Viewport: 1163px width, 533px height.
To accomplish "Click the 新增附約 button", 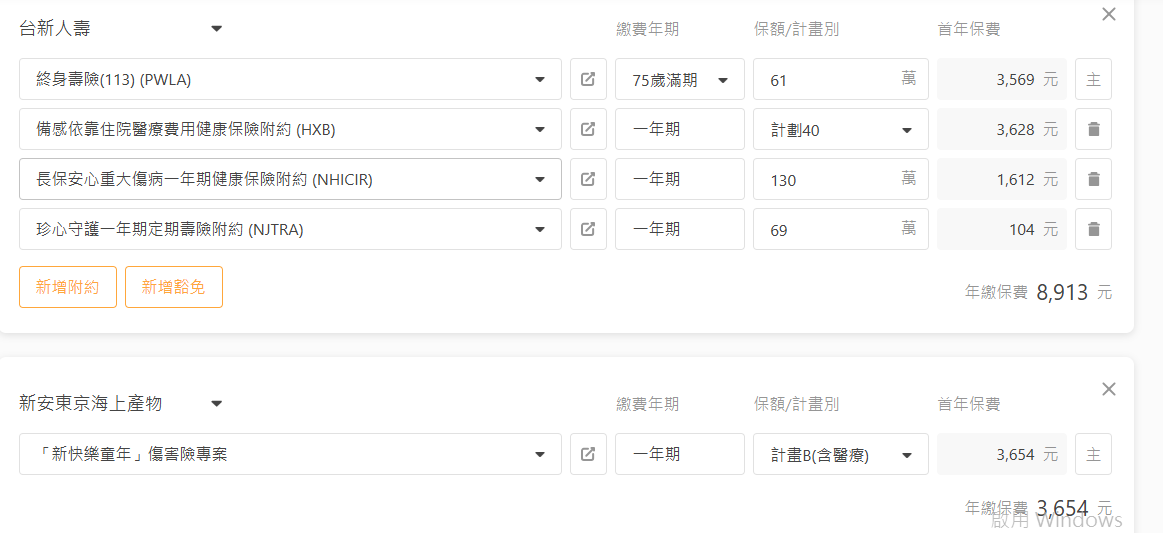I will click(67, 287).
